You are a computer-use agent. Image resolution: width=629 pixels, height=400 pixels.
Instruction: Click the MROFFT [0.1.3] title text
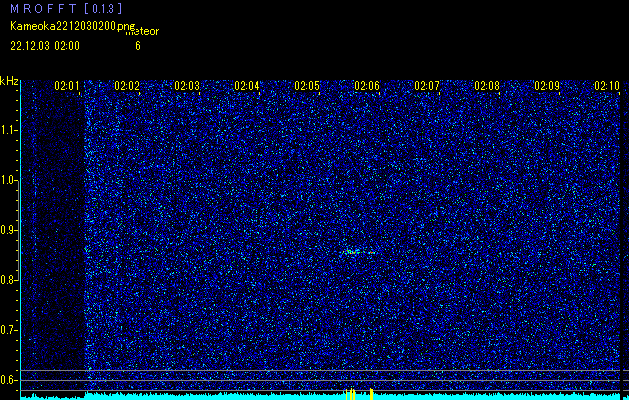coord(66,8)
